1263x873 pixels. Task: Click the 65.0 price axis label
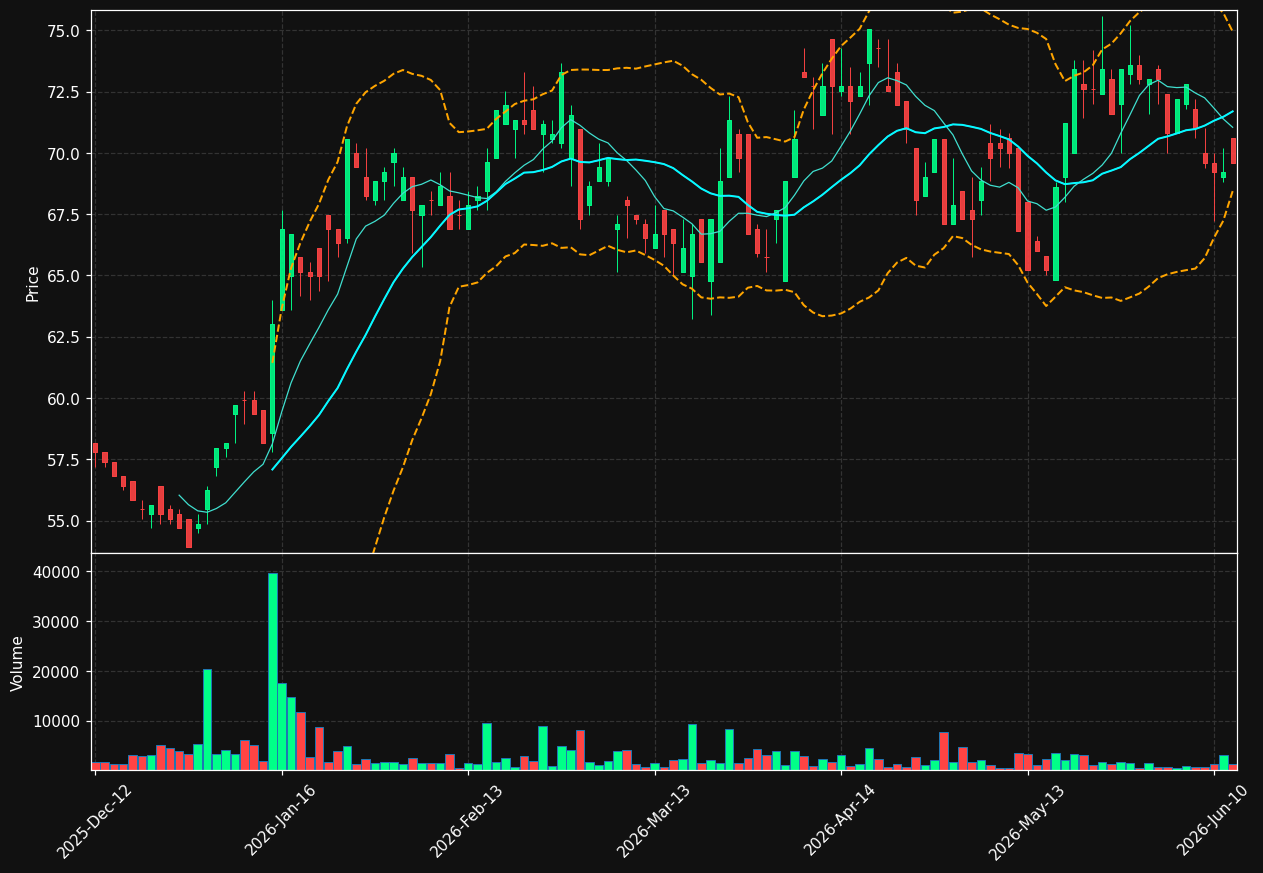pyautogui.click(x=63, y=276)
